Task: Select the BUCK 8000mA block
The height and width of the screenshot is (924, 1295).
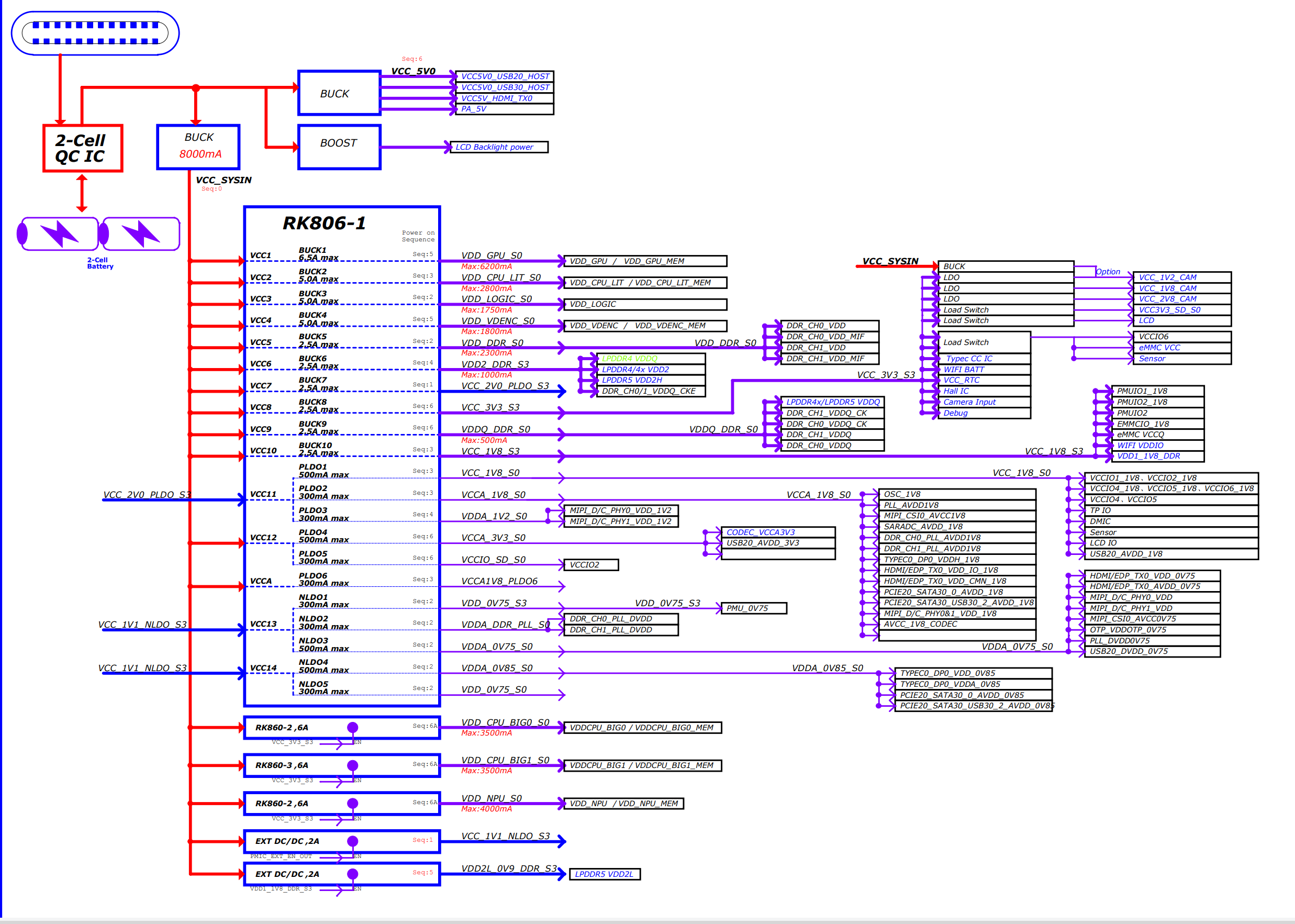Action: click(198, 147)
